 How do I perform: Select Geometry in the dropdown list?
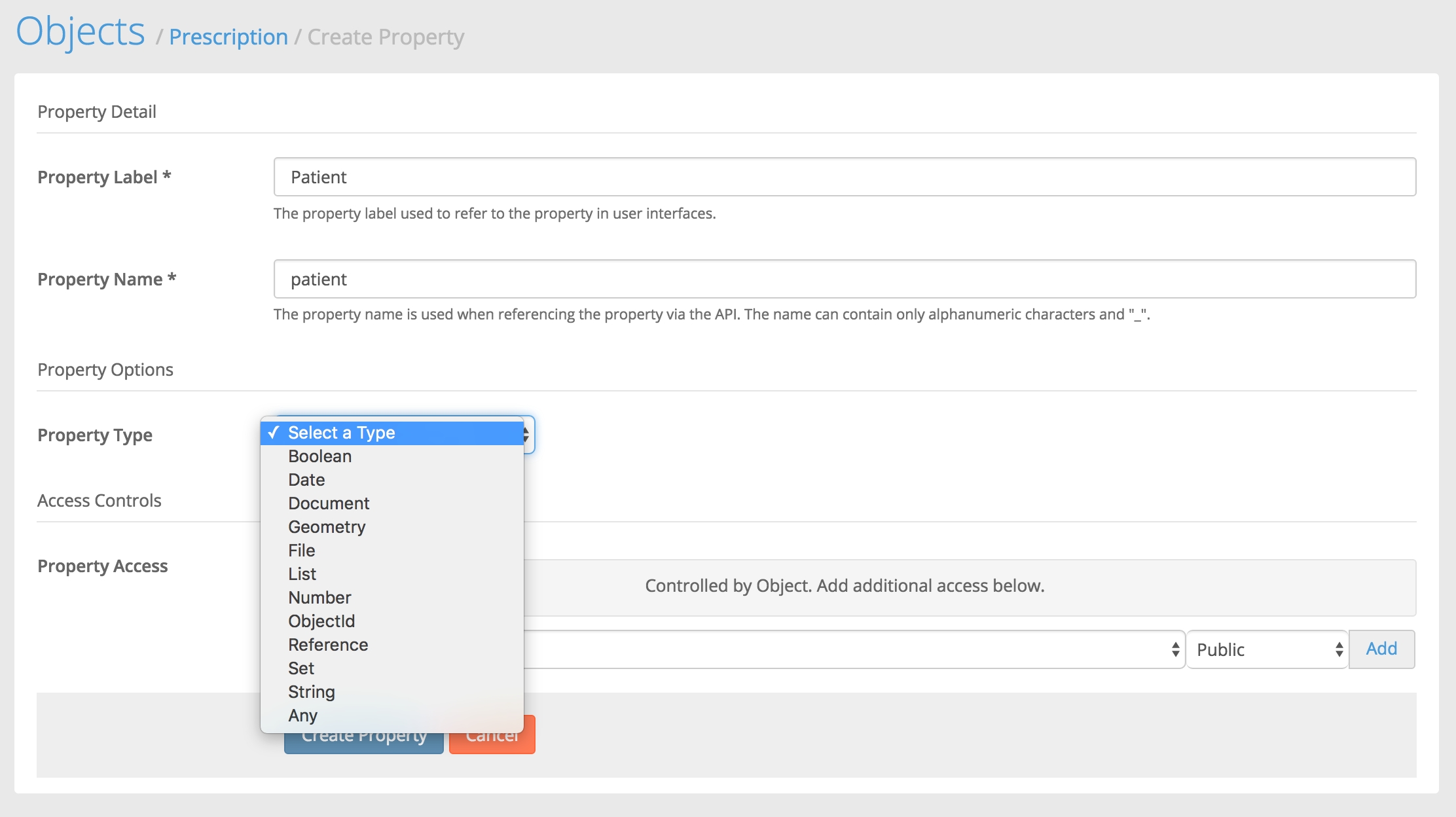(392, 527)
